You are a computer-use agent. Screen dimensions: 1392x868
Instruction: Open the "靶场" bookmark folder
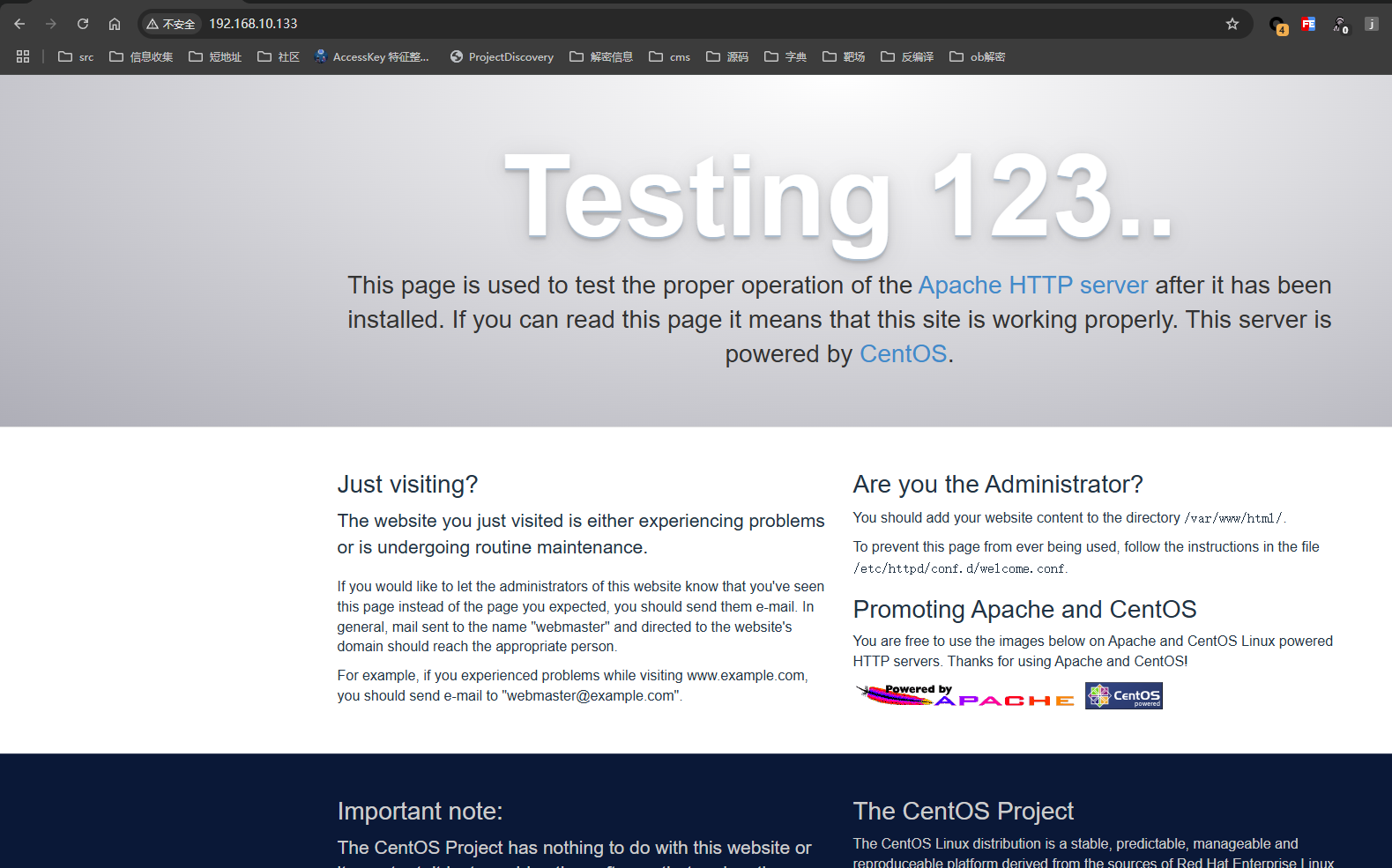point(844,56)
